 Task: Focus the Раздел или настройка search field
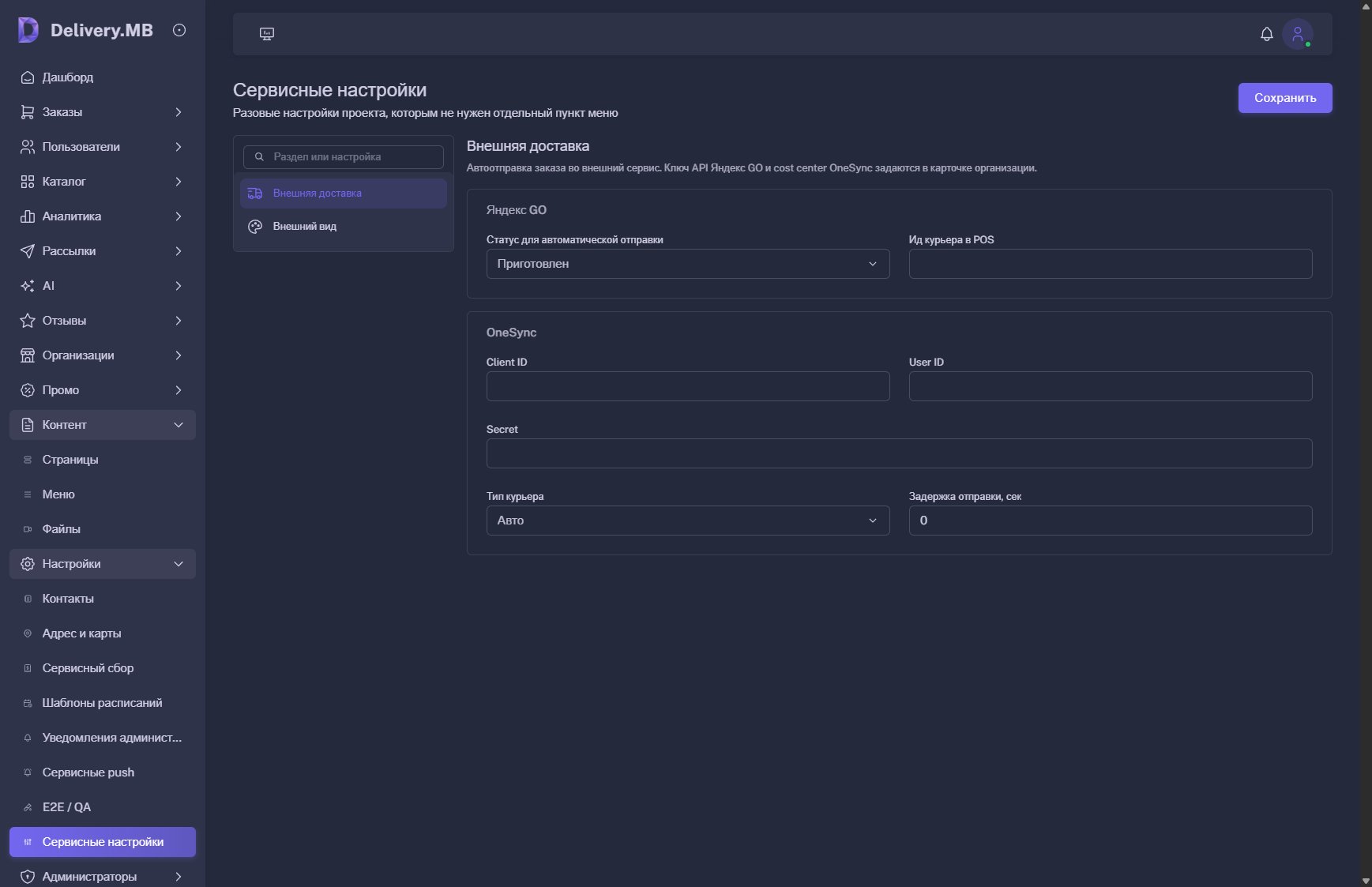344,157
